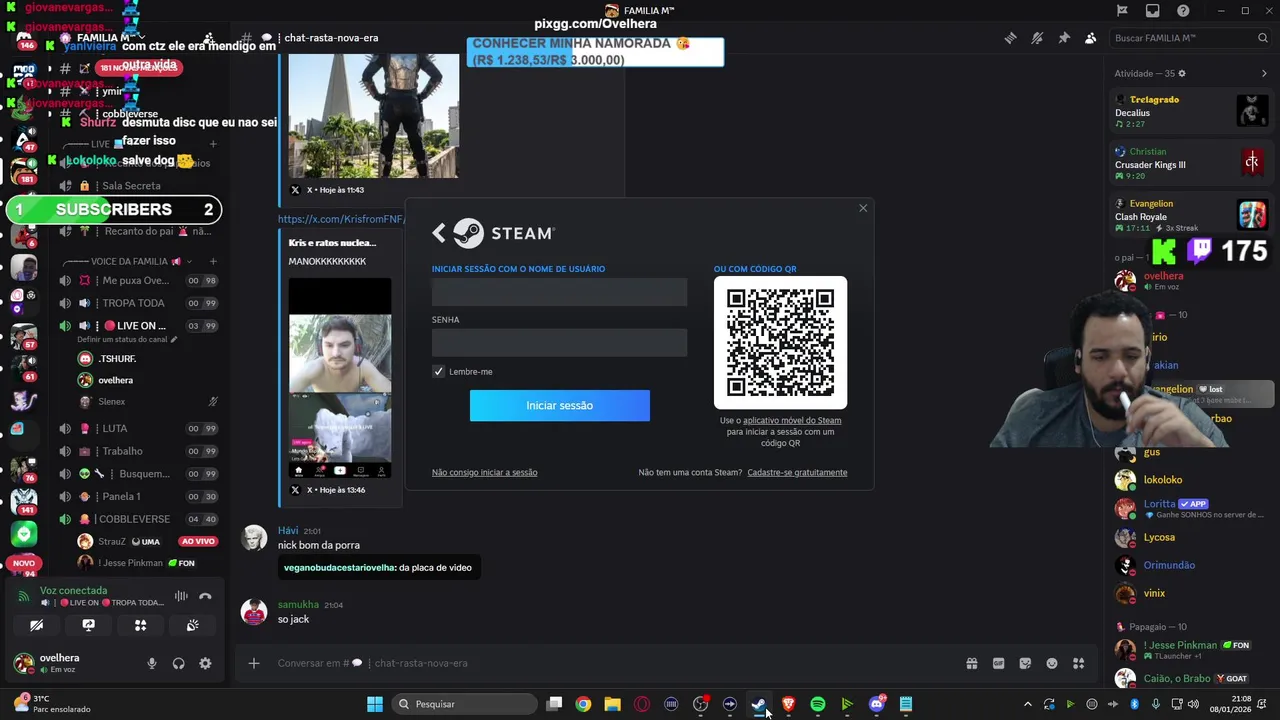
Task: Open member lokoloko in member list
Action: (1192, 480)
